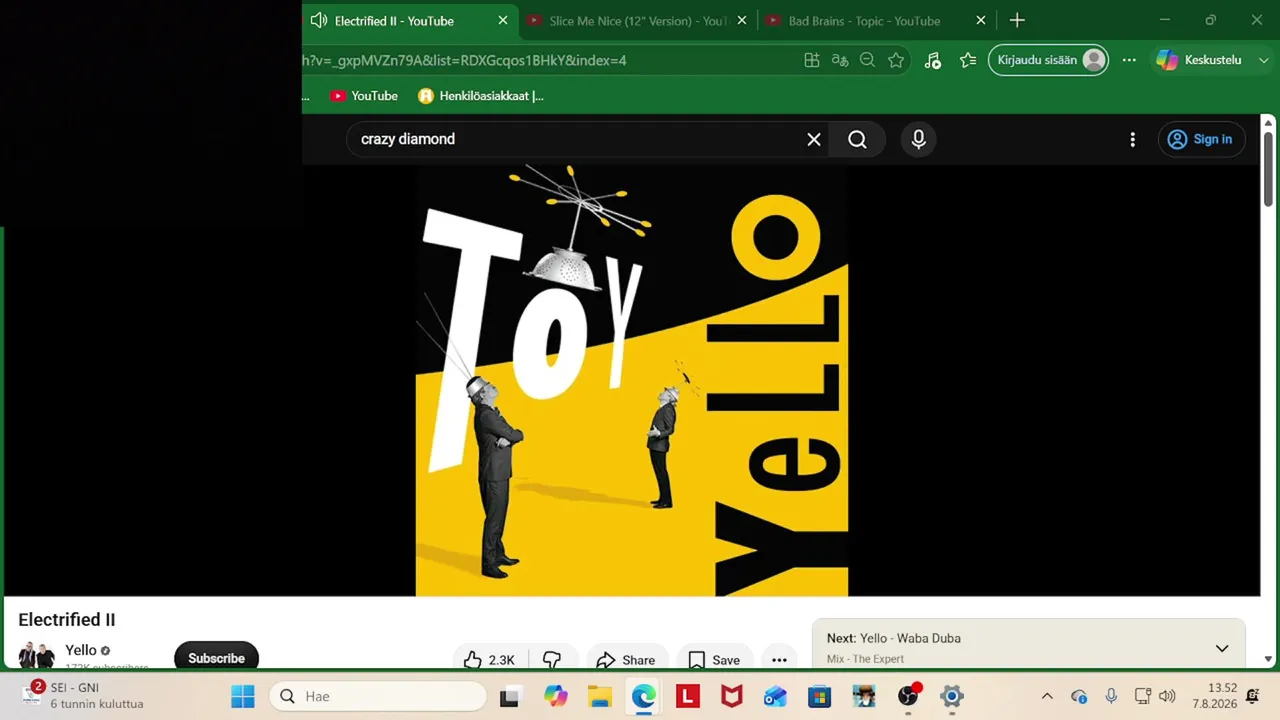Open the Windows Start menu
The height and width of the screenshot is (720, 1280).
click(x=243, y=696)
